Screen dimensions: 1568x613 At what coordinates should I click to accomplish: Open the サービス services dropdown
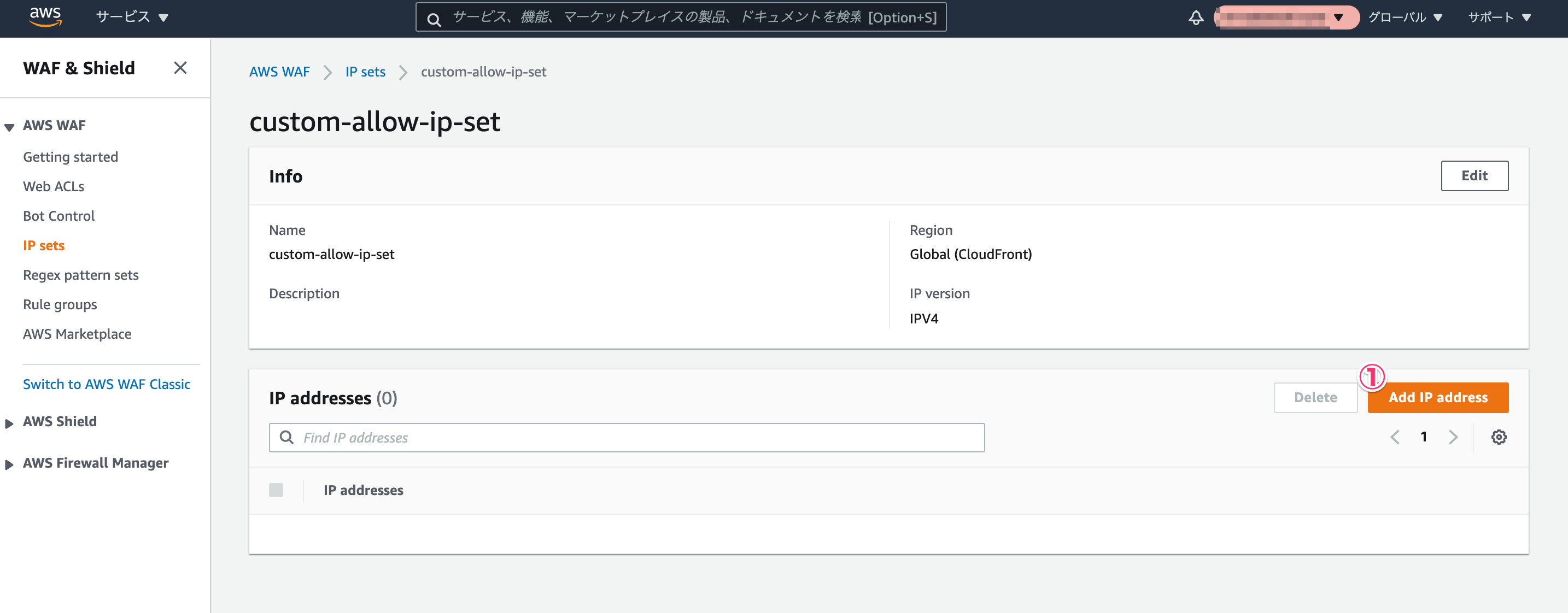pos(131,17)
